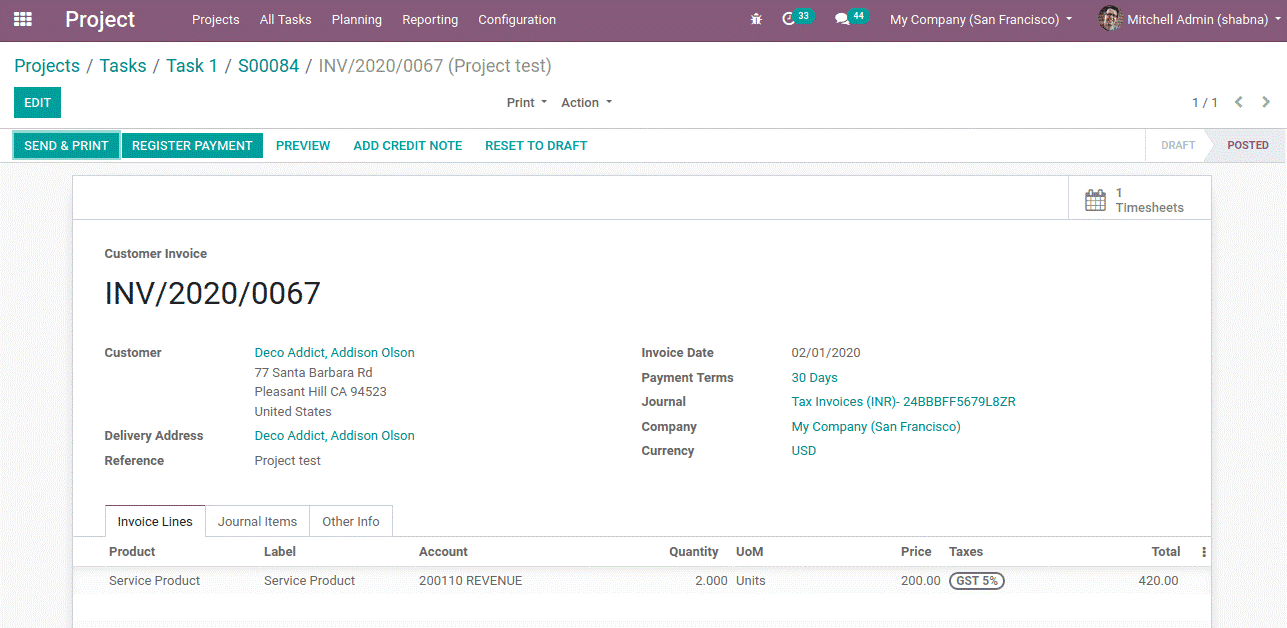Go to next record arrow
This screenshot has width=1287, height=628.
tap(1266, 102)
